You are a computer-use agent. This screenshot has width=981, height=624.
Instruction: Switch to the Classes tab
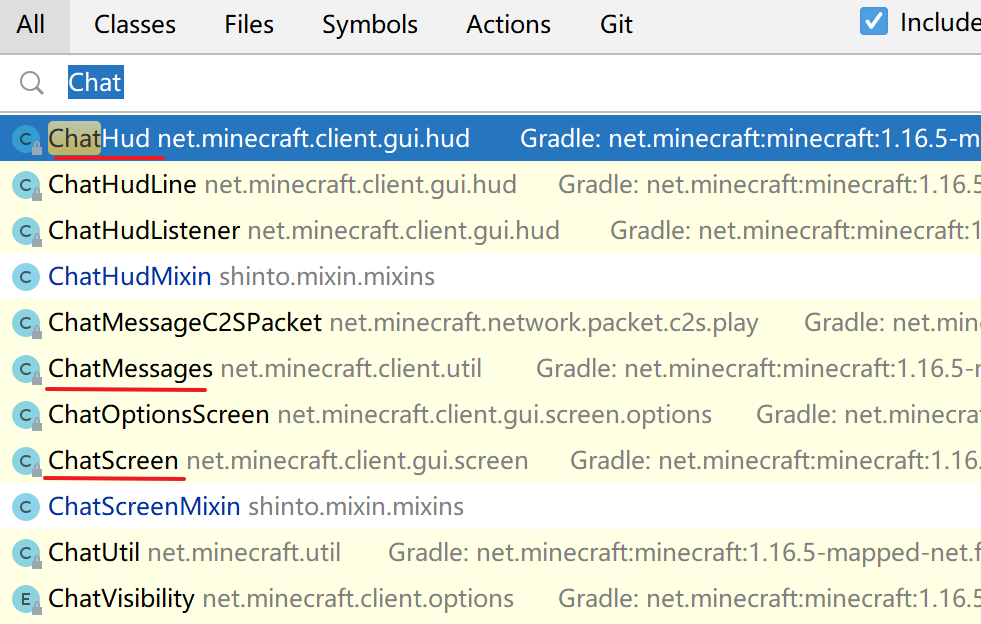(x=135, y=25)
